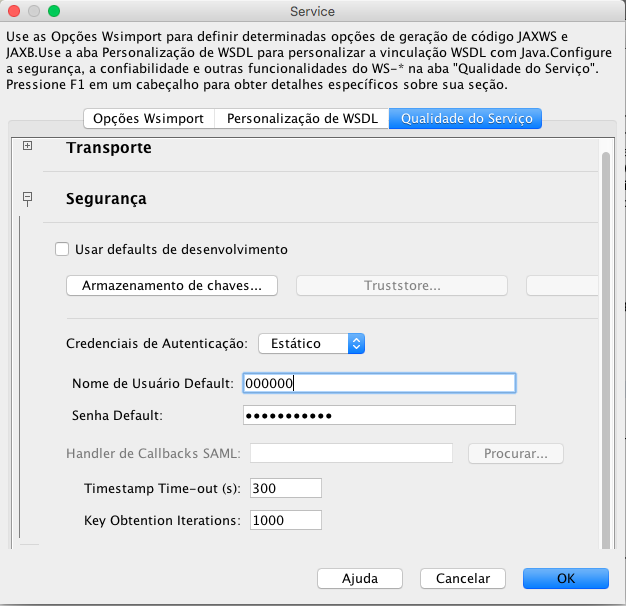Open Personalização de WSDL tab
626x606 pixels.
tap(302, 119)
